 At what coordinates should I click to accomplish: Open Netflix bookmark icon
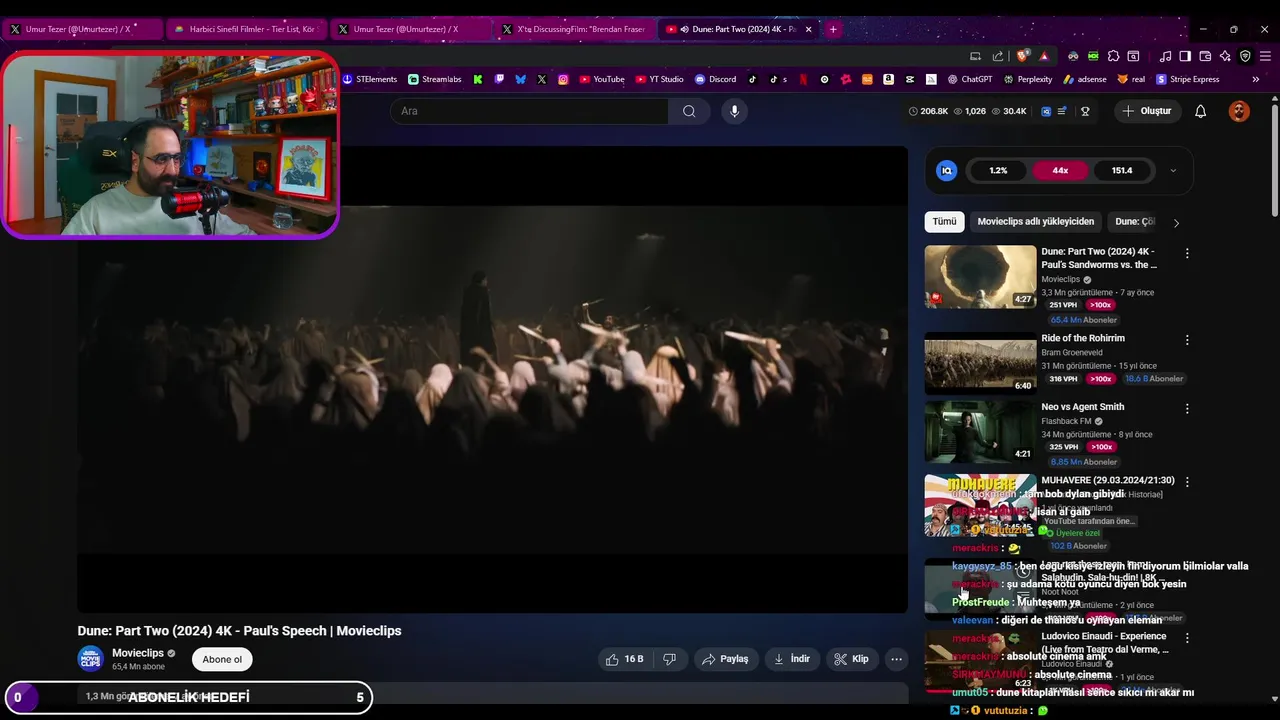coord(803,79)
